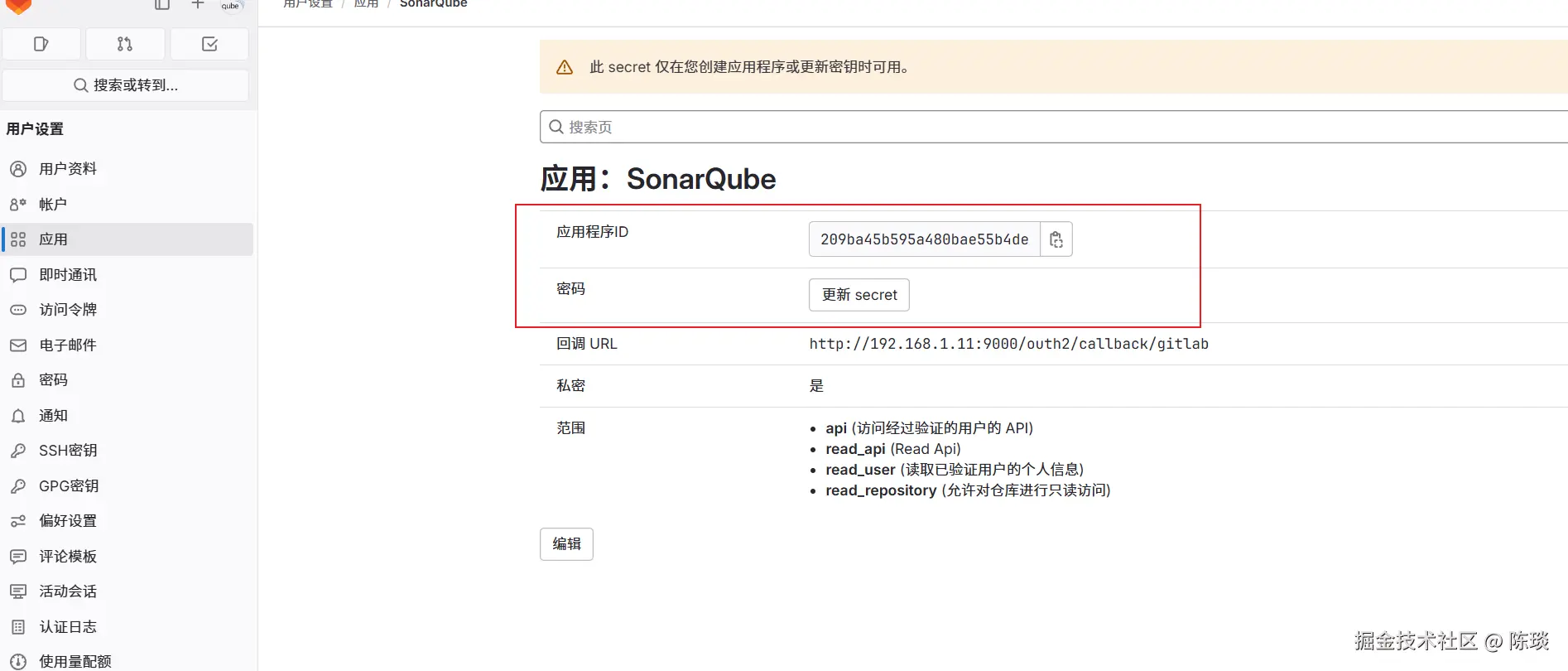Click the plus create-new icon
Image resolution: width=1568 pixels, height=671 pixels.
[x=198, y=4]
